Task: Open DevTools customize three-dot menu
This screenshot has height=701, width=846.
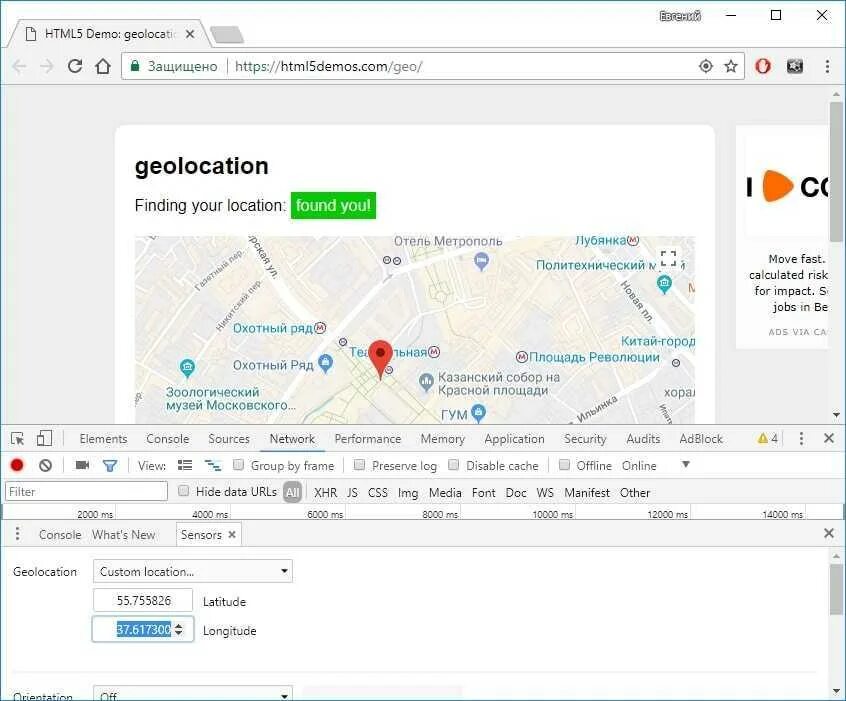Action: (801, 438)
